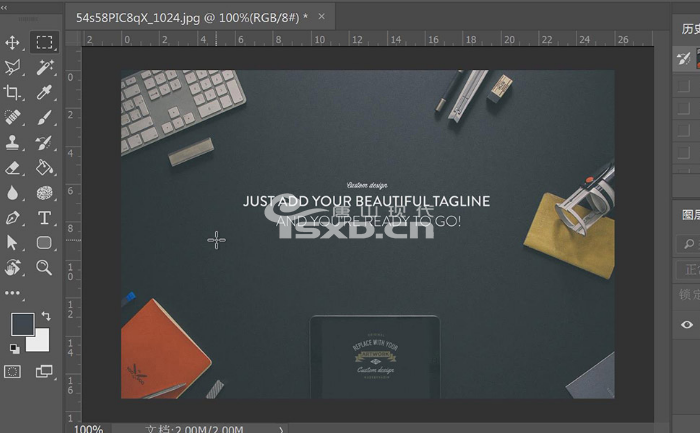700x433 pixels.
Task: Select the Brush tool
Action: click(44, 117)
